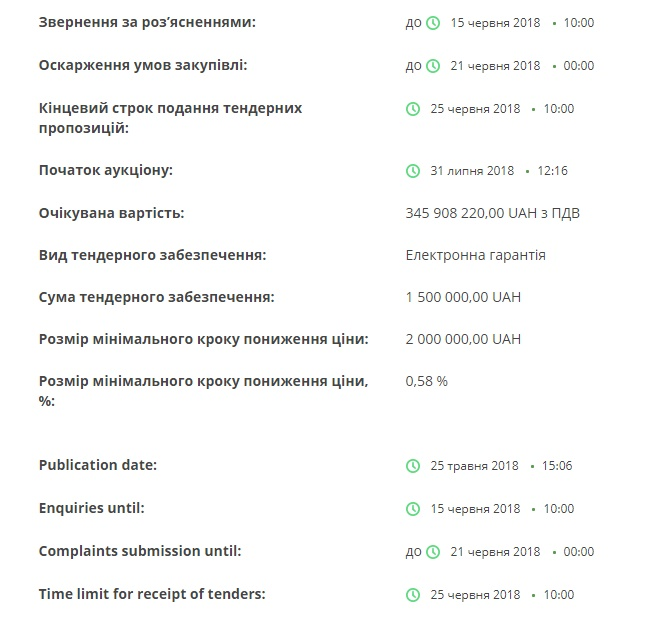The height and width of the screenshot is (631, 661).
Task: Click publication date value 25 травня 2018
Action: coord(474,466)
